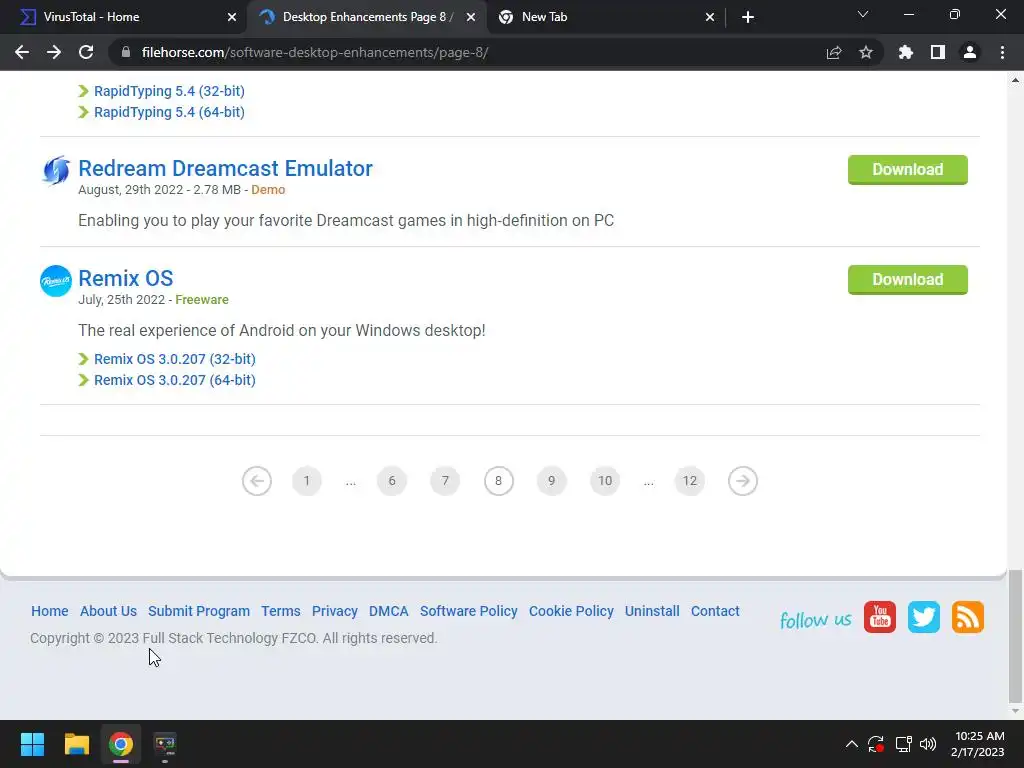Image resolution: width=1024 pixels, height=768 pixels.
Task: Switch to Desktop Enhancements Page 8 tab
Action: (366, 17)
